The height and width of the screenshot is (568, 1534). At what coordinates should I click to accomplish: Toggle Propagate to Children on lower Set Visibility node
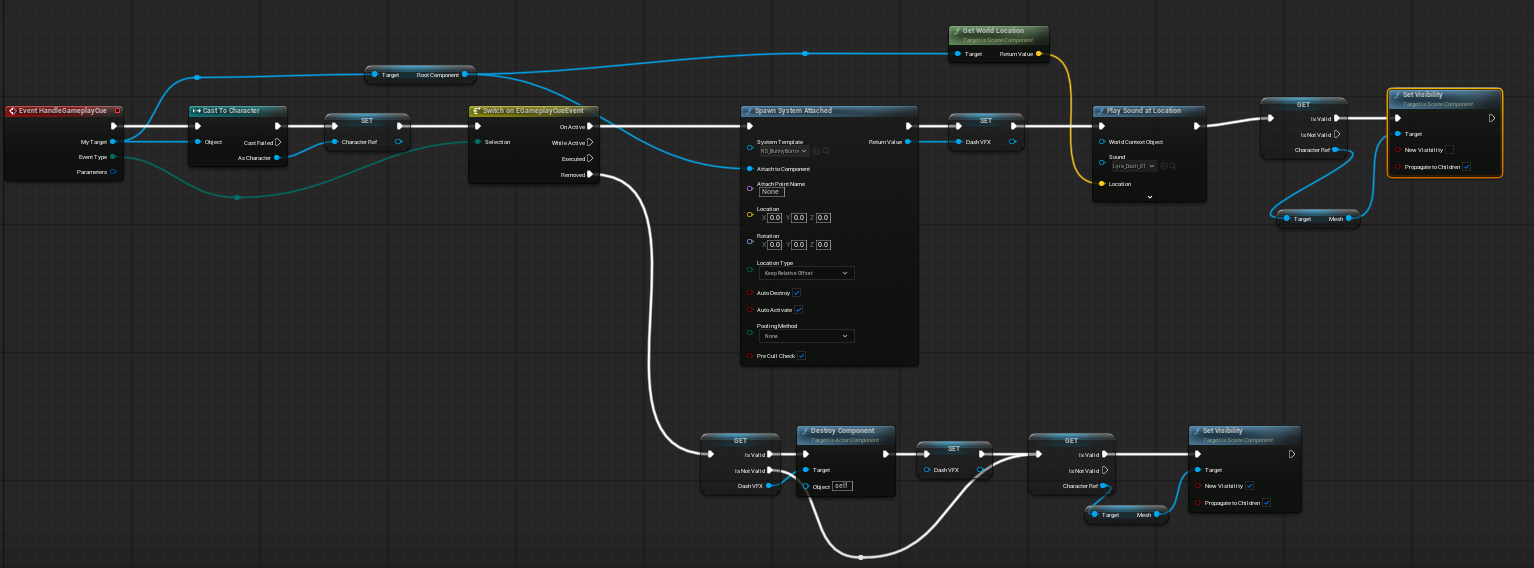click(1267, 503)
